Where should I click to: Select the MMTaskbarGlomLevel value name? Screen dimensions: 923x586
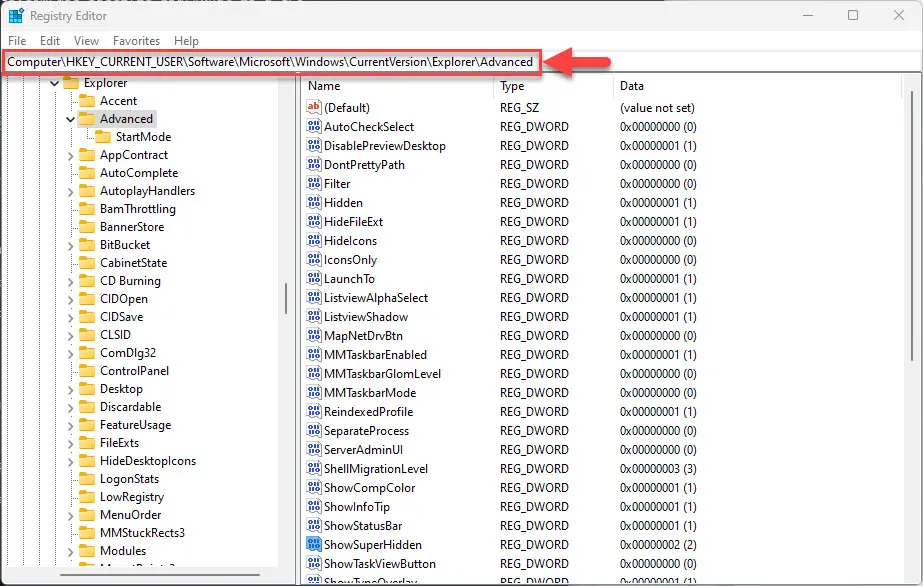(x=382, y=374)
